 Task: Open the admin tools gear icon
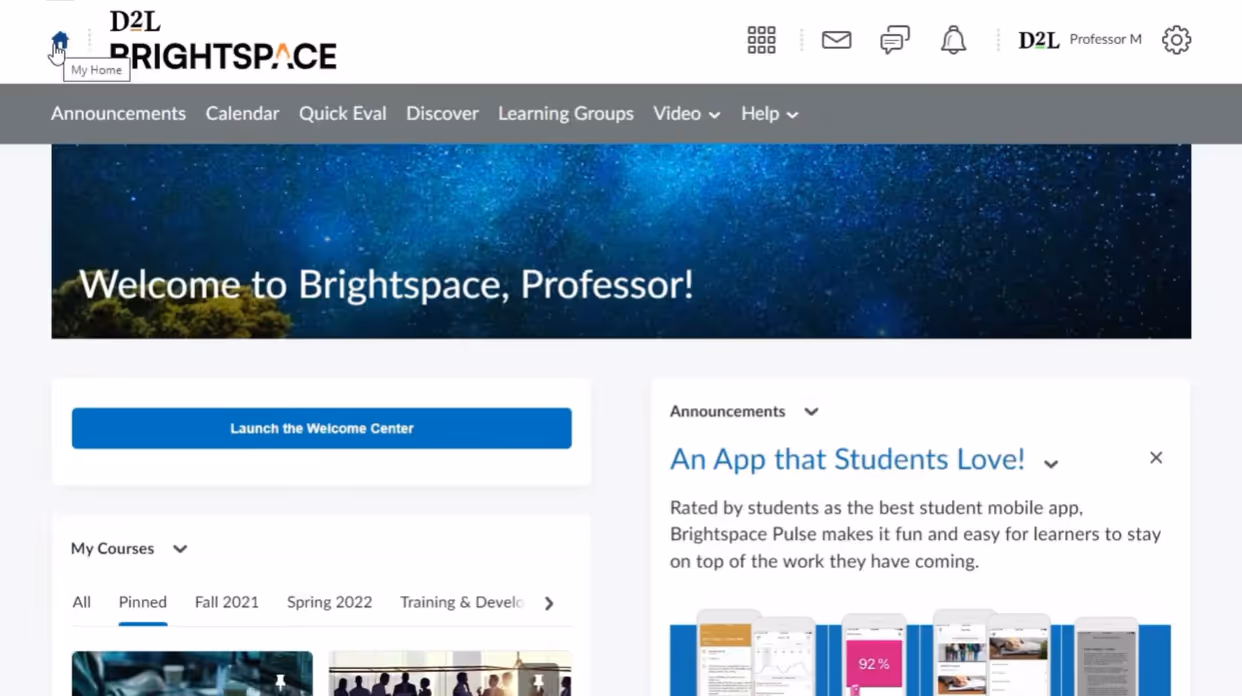coord(1176,40)
